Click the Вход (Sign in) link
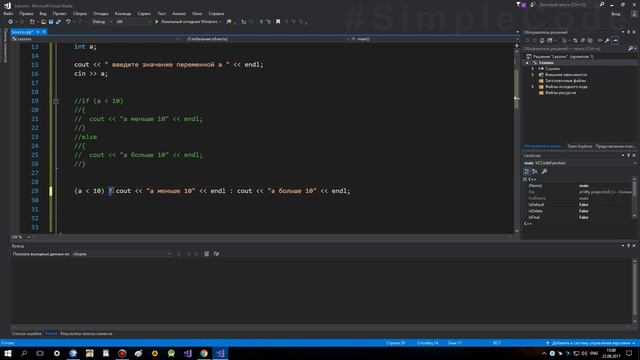This screenshot has height=360, width=640. [616, 14]
